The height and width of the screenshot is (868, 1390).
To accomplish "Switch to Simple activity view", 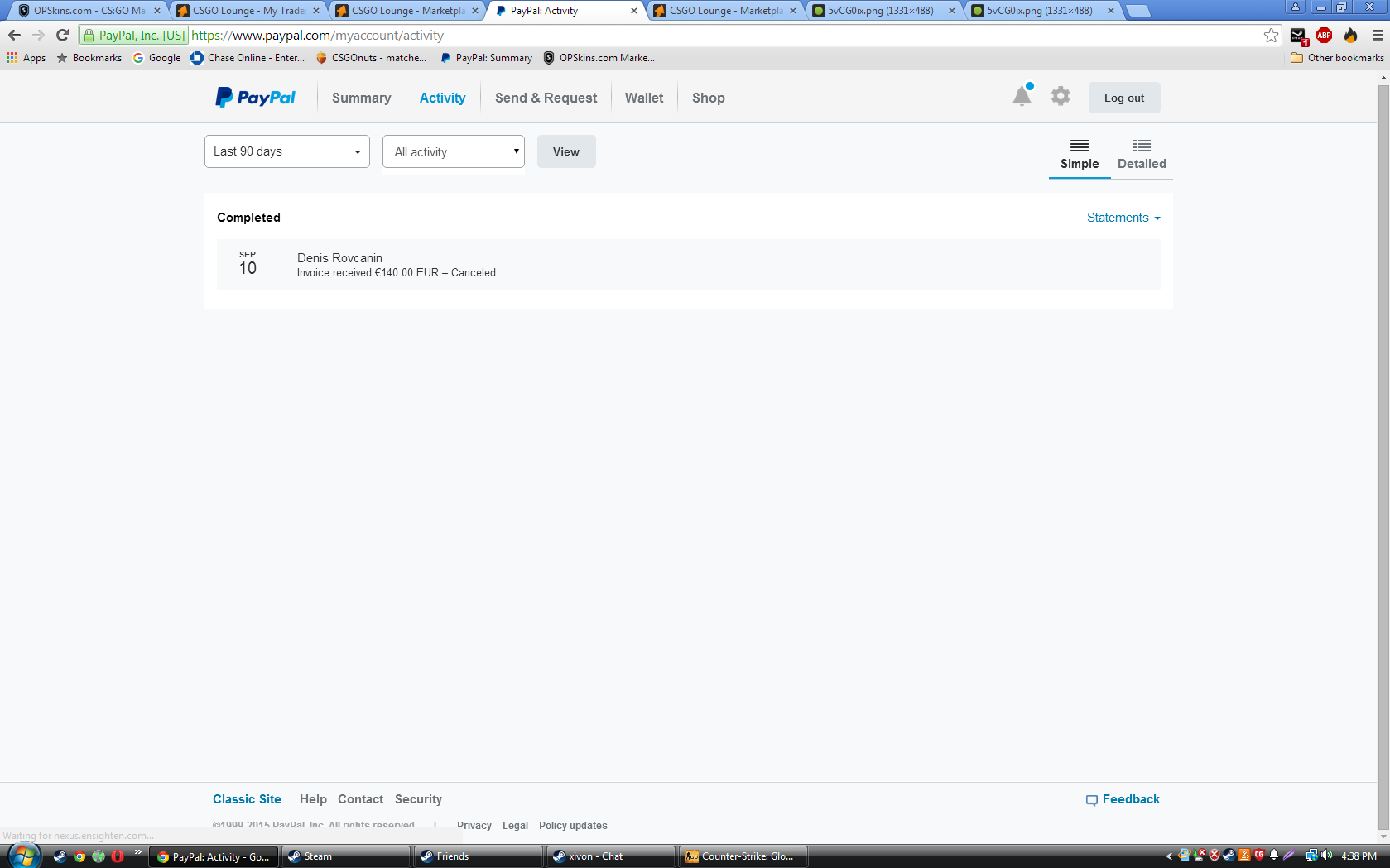I will pos(1080,154).
